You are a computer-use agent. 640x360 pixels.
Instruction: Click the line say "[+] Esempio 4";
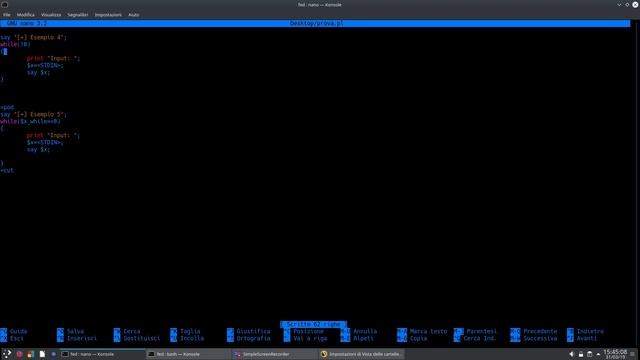click(x=33, y=37)
